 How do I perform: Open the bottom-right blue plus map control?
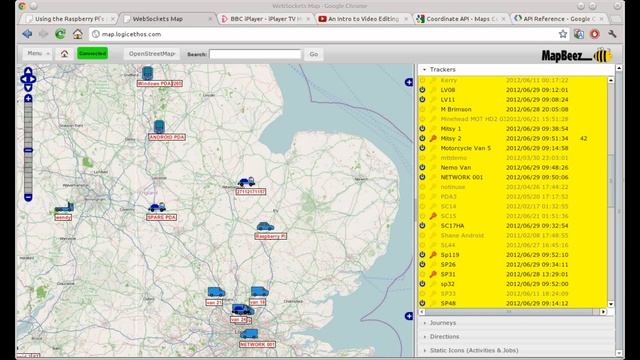[409, 316]
